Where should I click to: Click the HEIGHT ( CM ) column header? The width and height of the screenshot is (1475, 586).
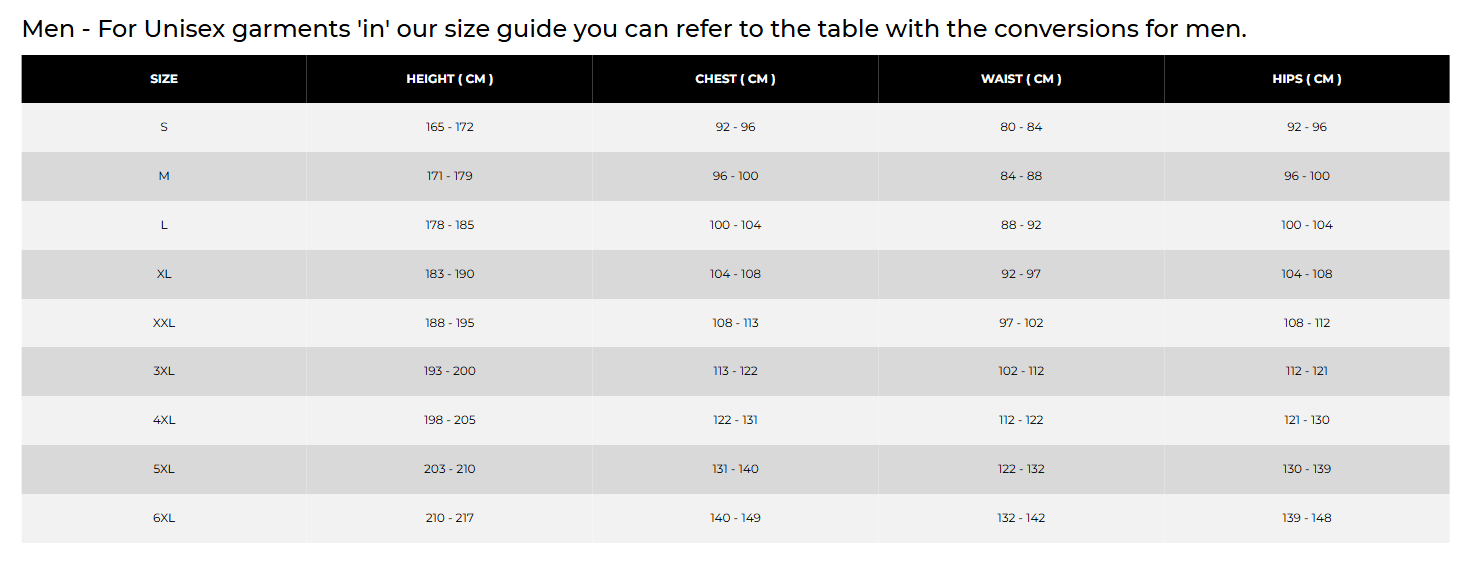point(449,79)
